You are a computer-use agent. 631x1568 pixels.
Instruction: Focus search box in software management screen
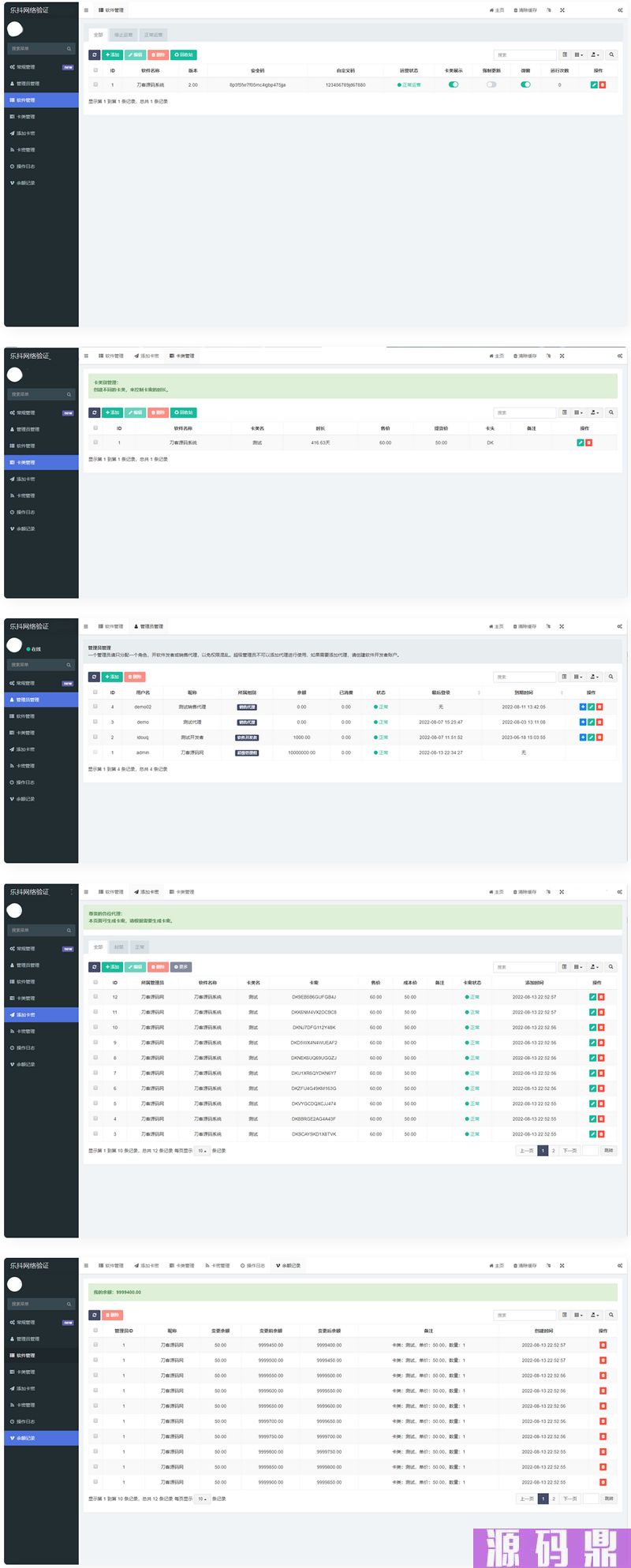(x=525, y=55)
